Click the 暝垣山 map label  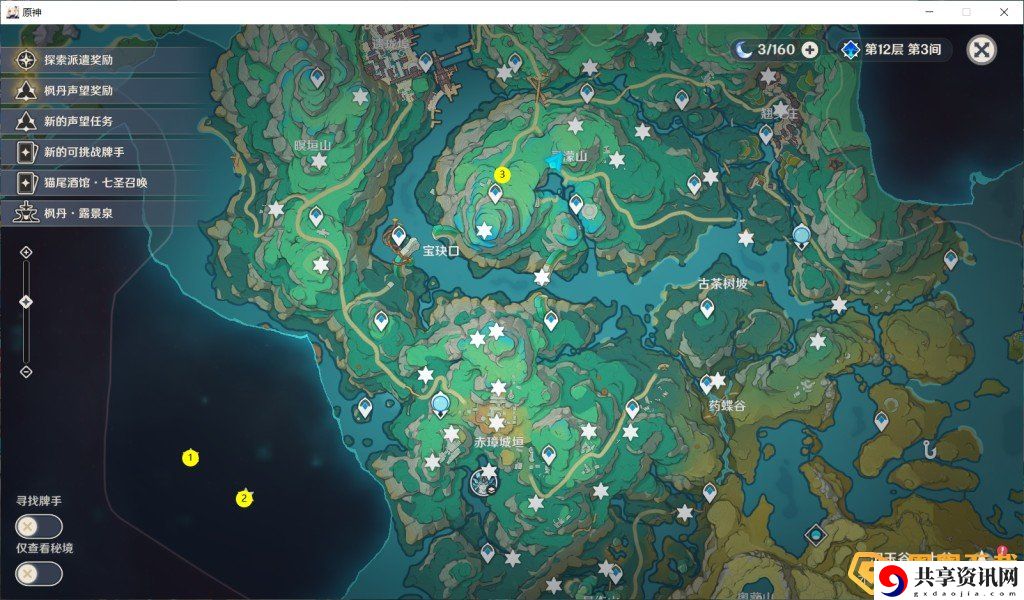(312, 145)
